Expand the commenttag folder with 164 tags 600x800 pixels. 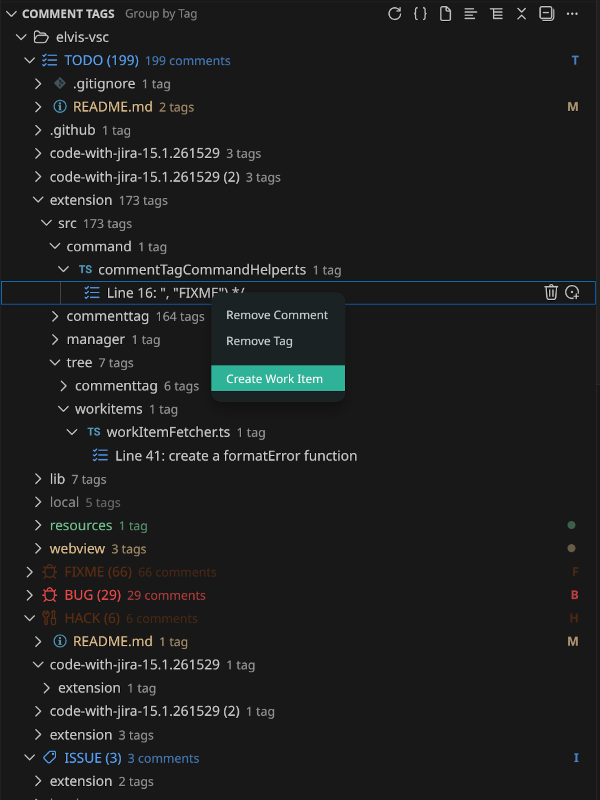tap(54, 316)
